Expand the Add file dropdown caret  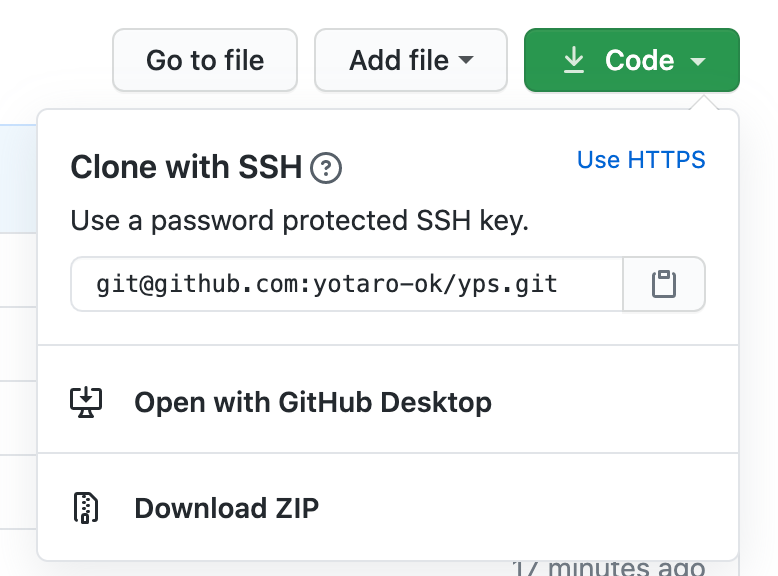click(x=466, y=61)
